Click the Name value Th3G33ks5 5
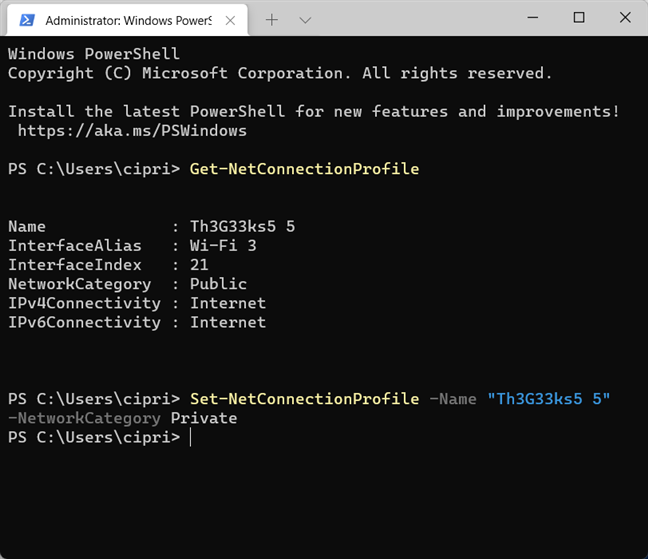The height and width of the screenshot is (559, 648). click(243, 226)
